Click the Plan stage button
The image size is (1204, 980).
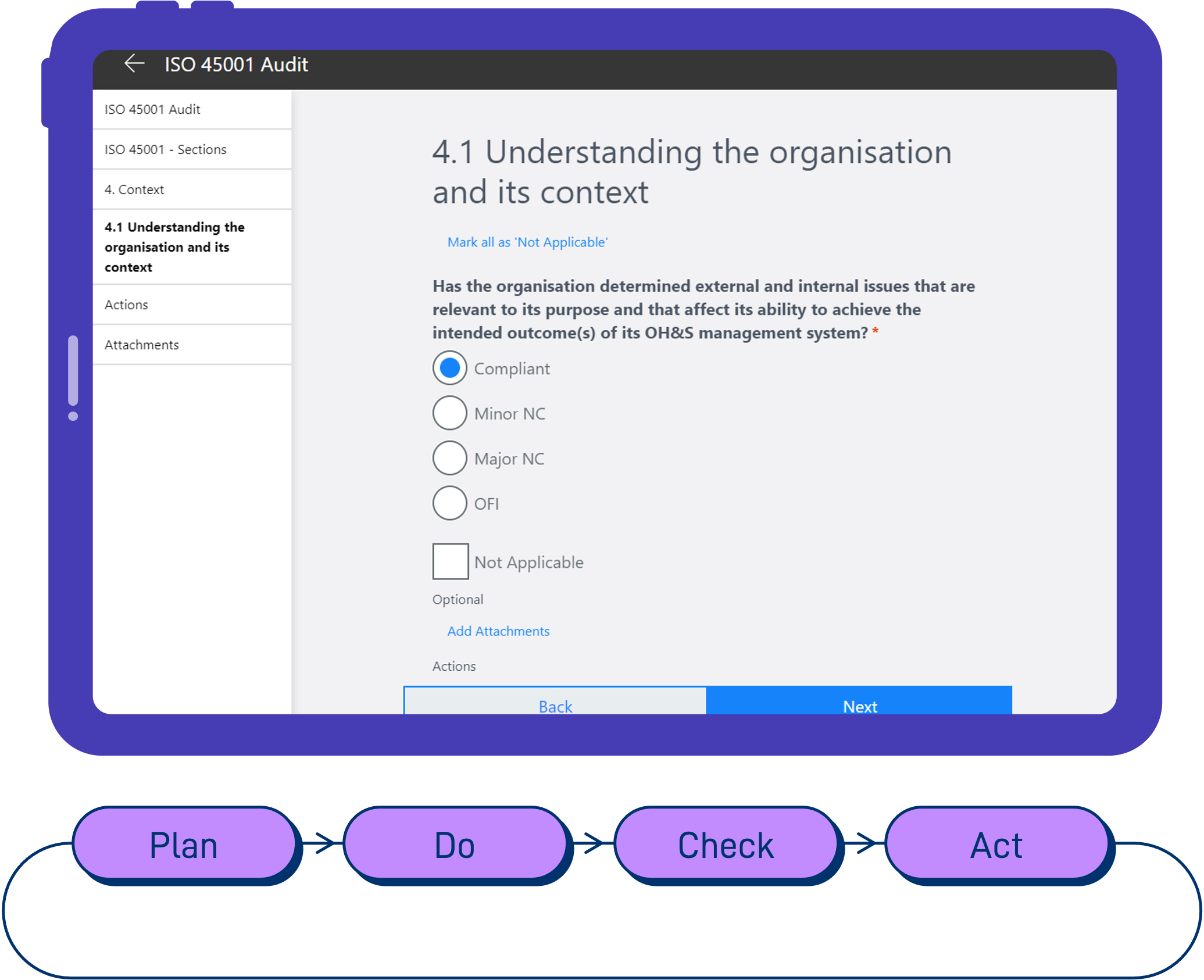point(184,845)
